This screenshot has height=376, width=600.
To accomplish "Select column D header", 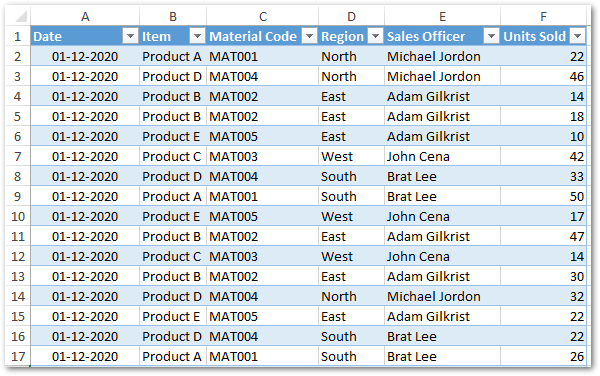I will [351, 16].
